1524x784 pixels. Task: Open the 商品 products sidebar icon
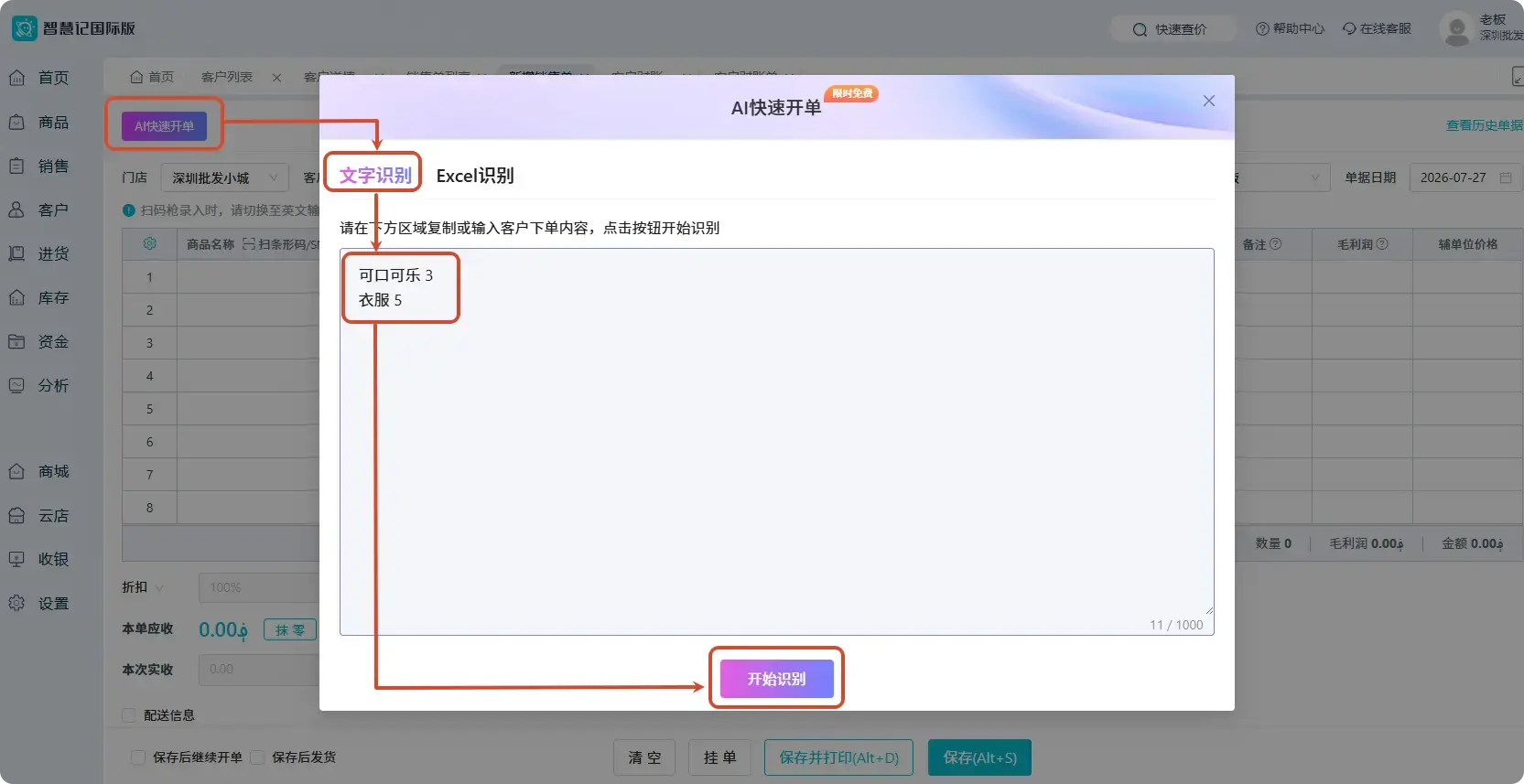(16, 122)
